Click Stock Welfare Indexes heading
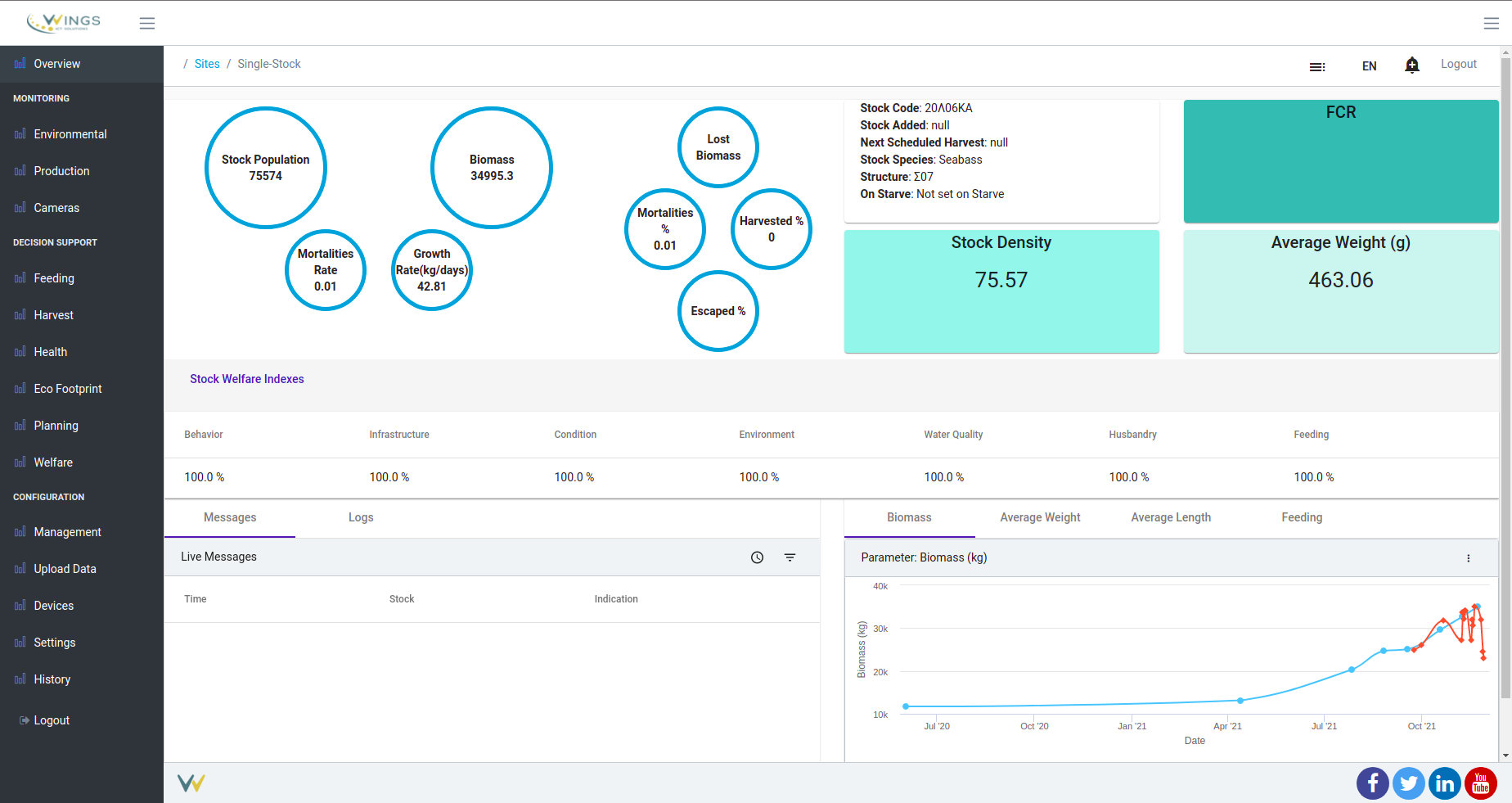This screenshot has width=1512, height=803. click(247, 379)
